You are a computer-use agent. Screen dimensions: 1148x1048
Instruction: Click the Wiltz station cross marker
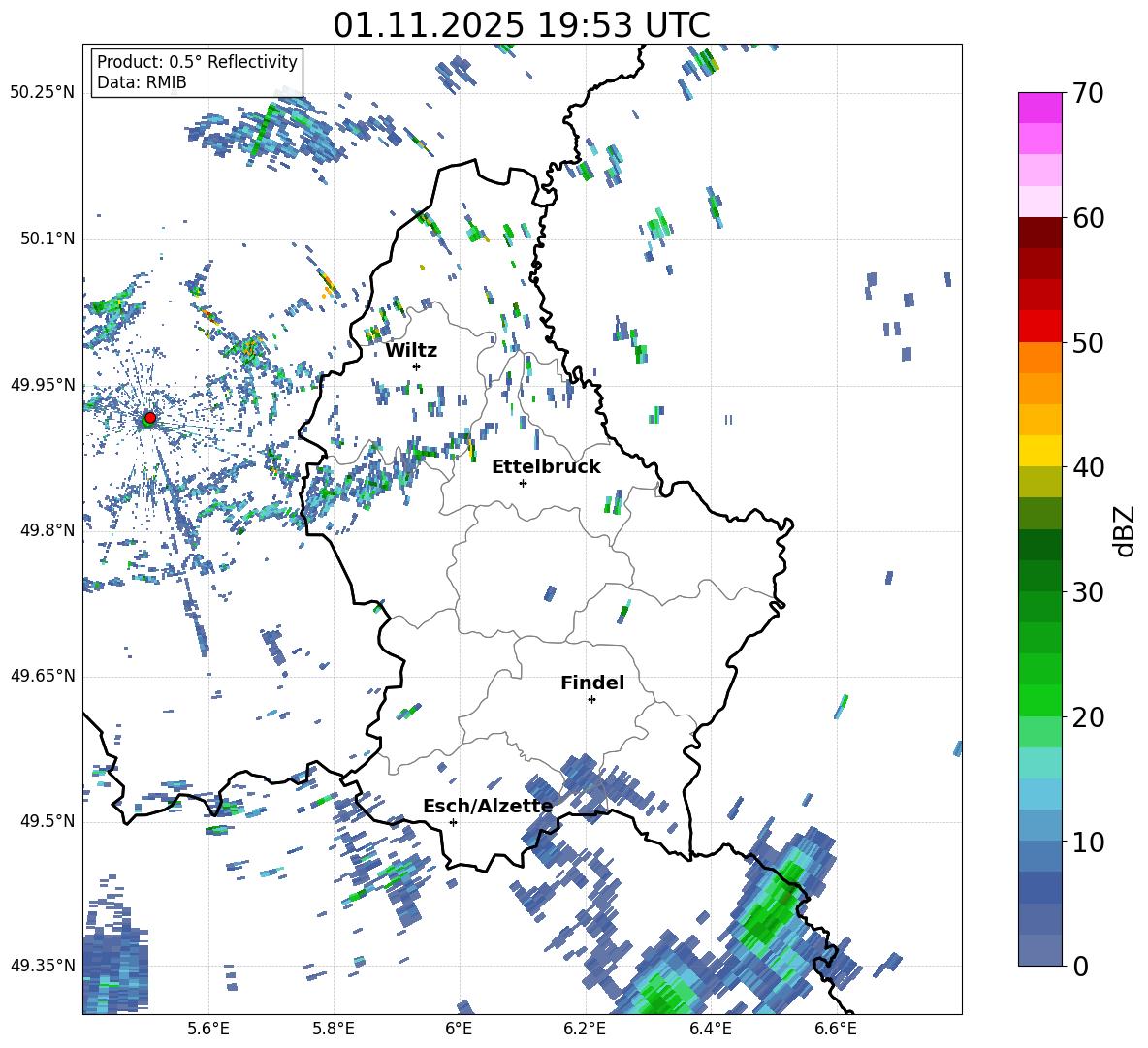[417, 366]
